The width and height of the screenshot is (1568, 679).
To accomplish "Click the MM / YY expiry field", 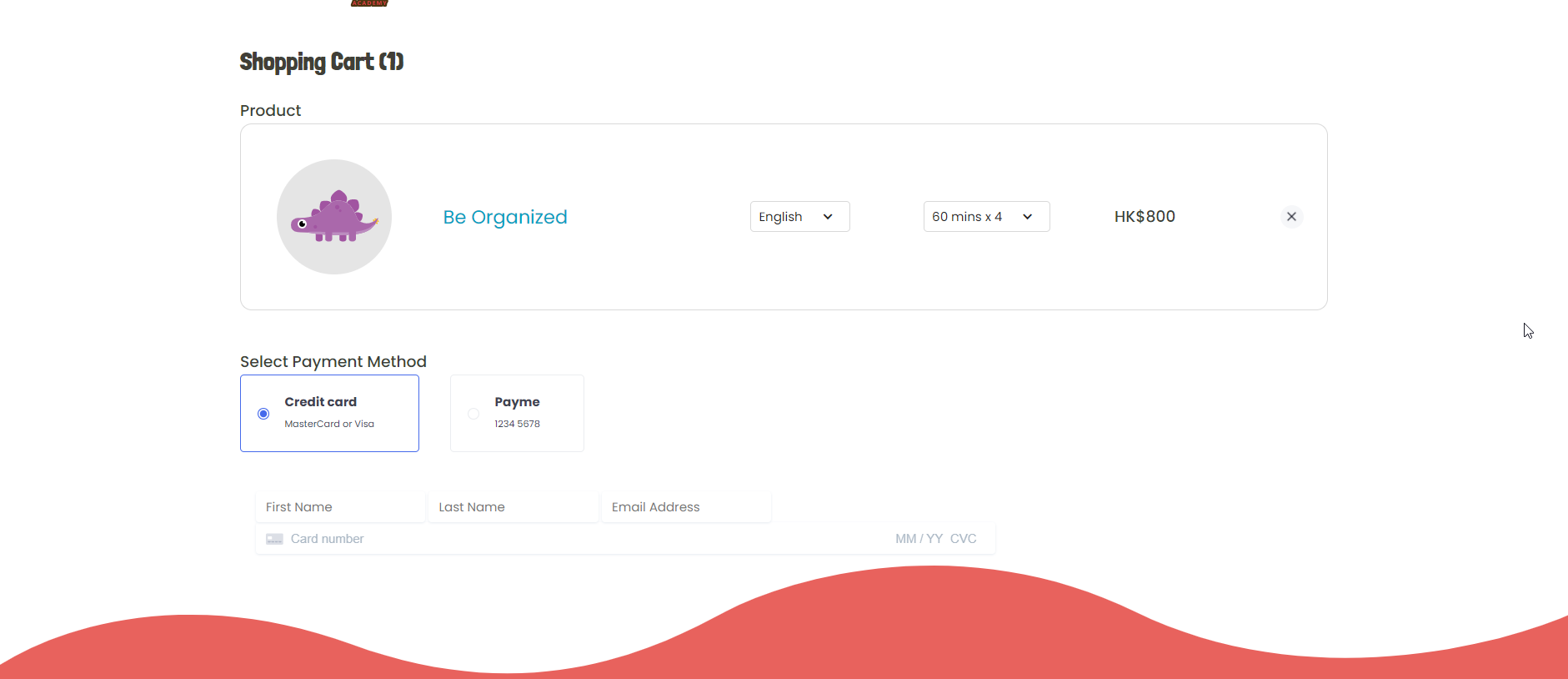I will 919,539.
